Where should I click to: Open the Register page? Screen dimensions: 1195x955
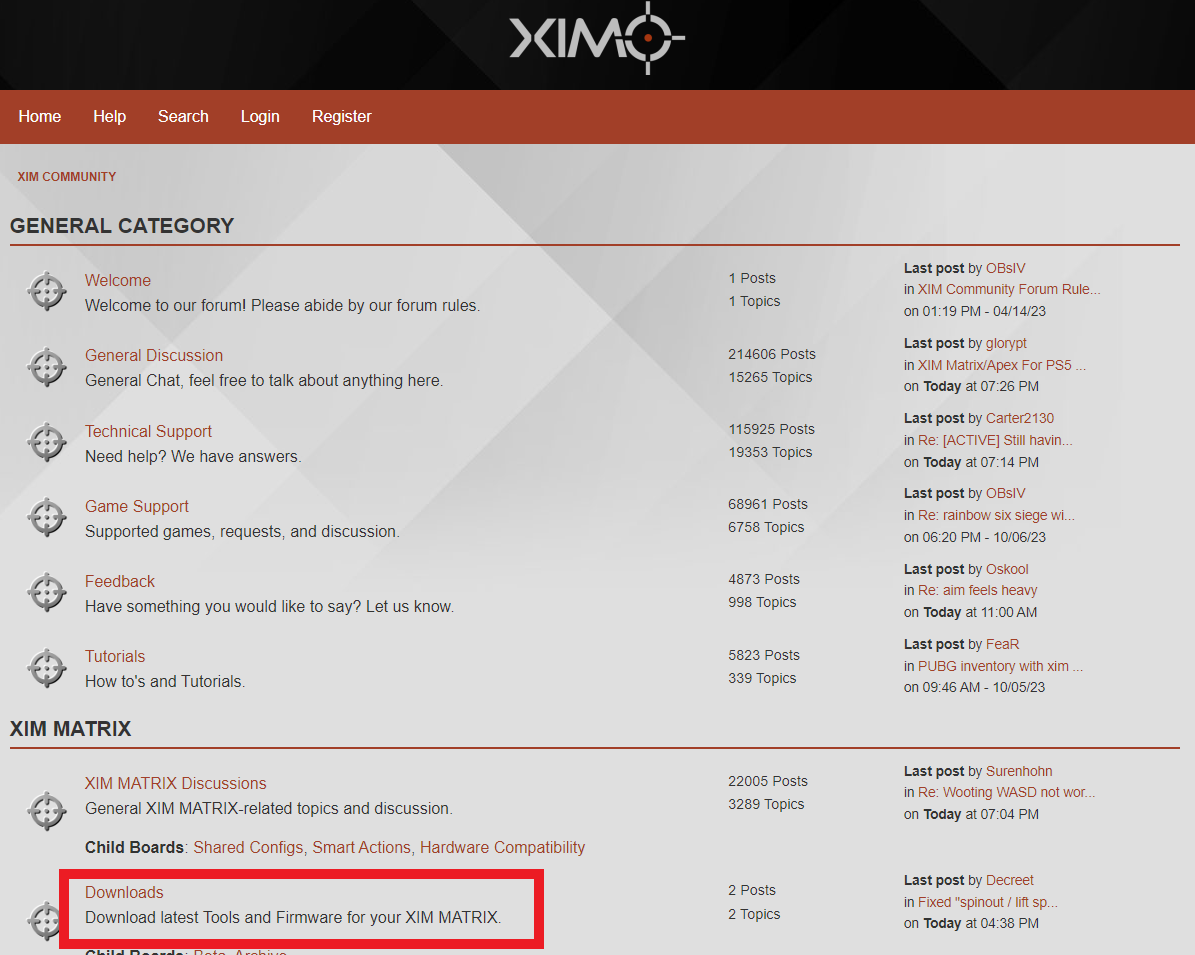[341, 116]
